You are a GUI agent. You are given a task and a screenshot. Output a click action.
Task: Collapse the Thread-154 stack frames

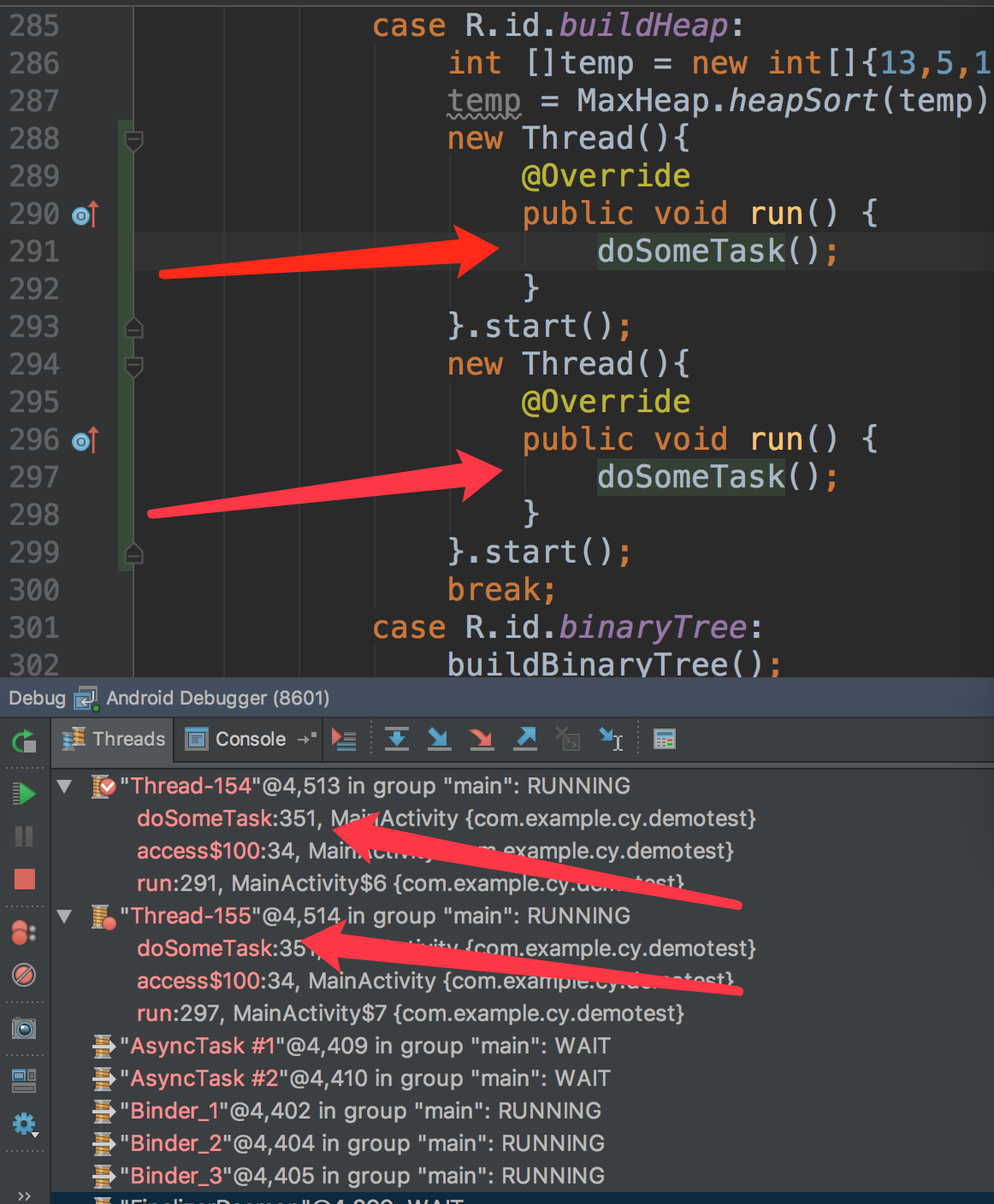click(64, 786)
